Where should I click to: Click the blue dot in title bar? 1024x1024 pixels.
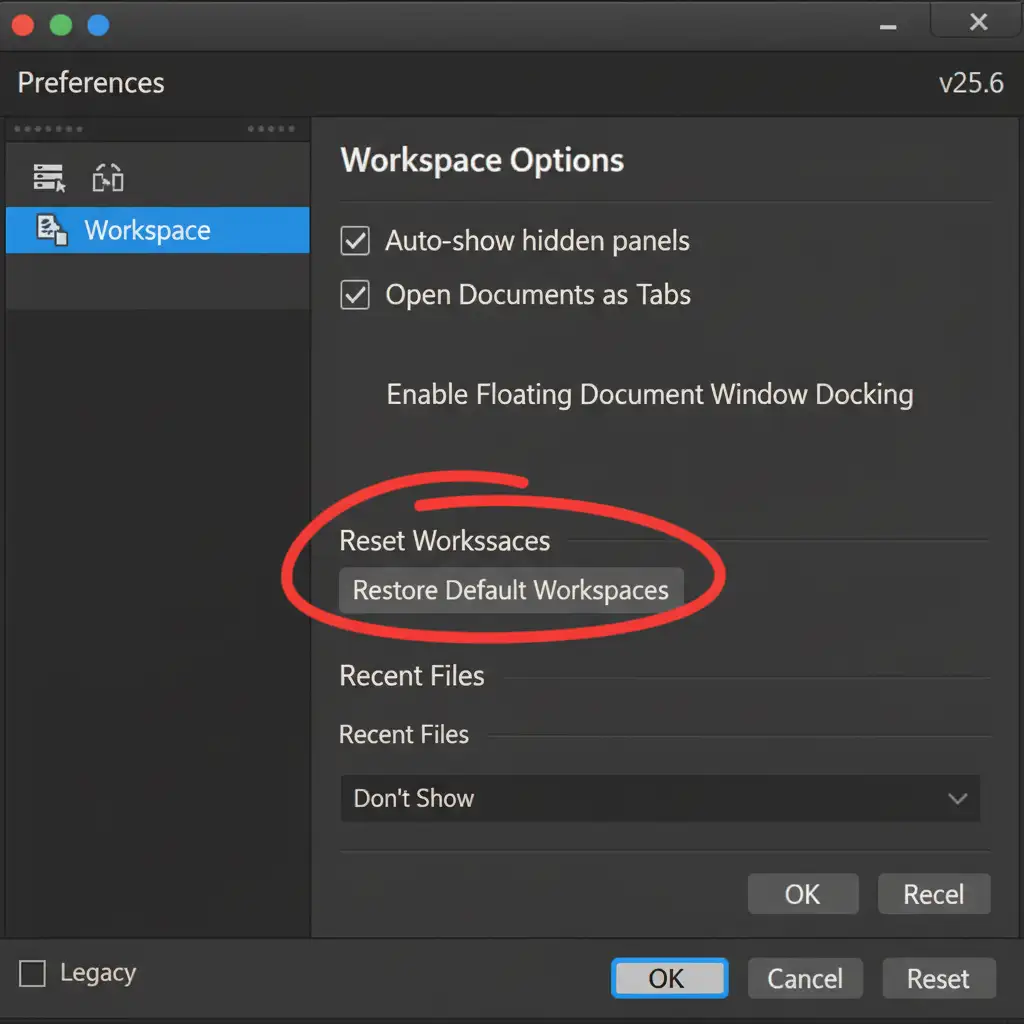pyautogui.click(x=98, y=25)
